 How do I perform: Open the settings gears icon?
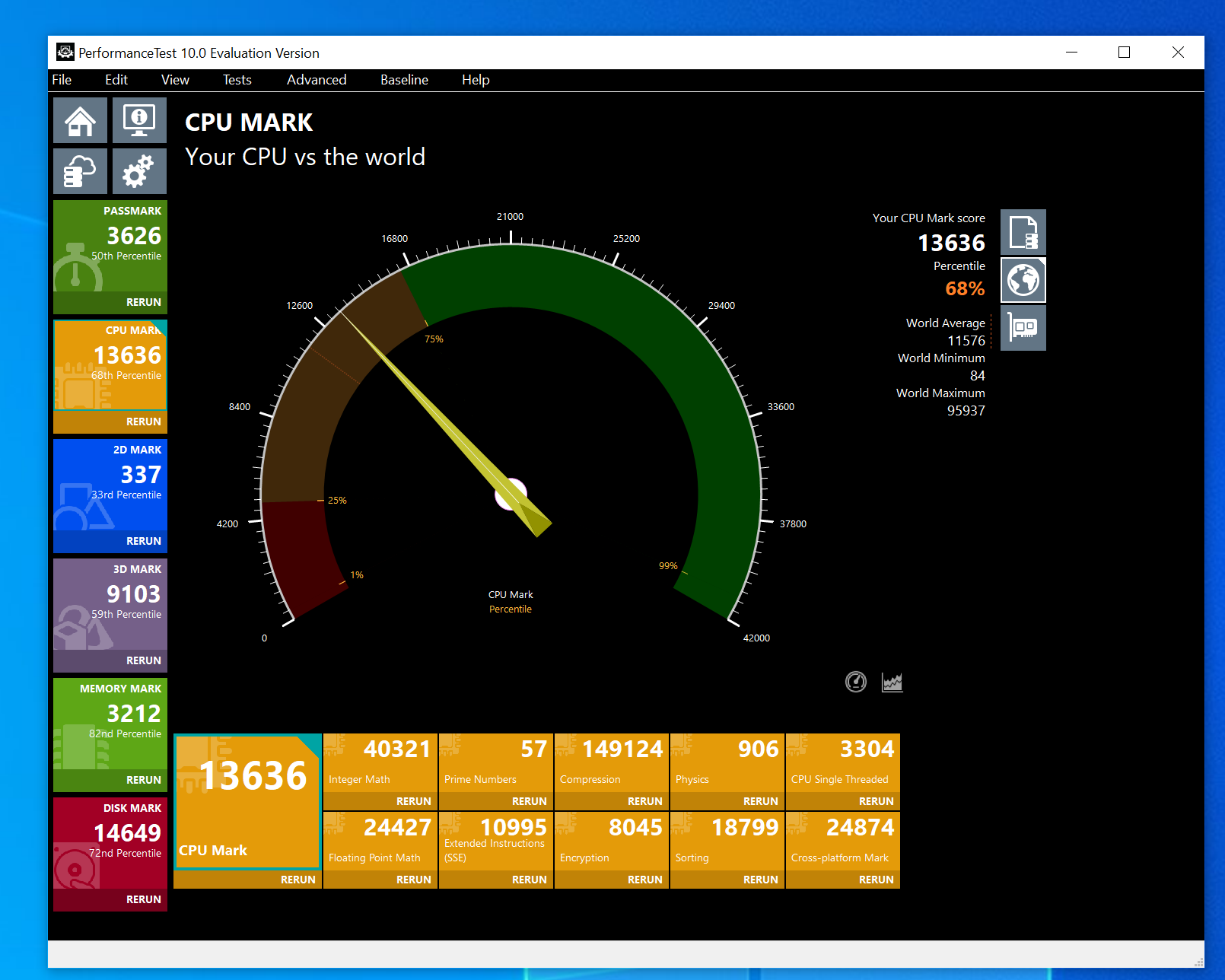point(139,170)
